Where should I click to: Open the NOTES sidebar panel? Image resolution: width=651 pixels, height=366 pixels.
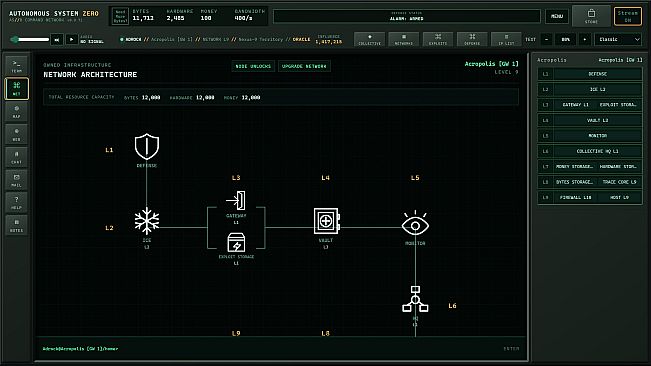[x=17, y=225]
